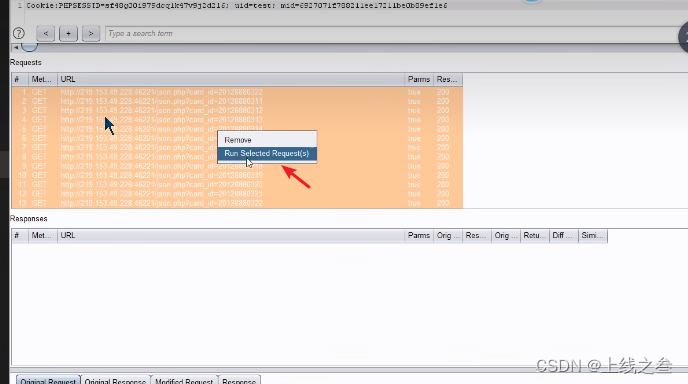This screenshot has width=688, height=384.
Task: Select request row 4 ending 20128880313
Action: pyautogui.click(x=237, y=120)
